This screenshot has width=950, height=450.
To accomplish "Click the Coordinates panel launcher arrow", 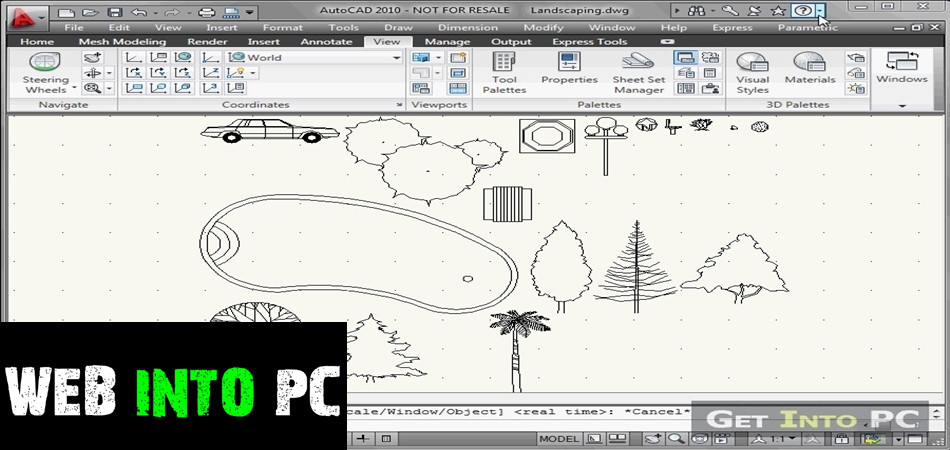I will [x=399, y=105].
